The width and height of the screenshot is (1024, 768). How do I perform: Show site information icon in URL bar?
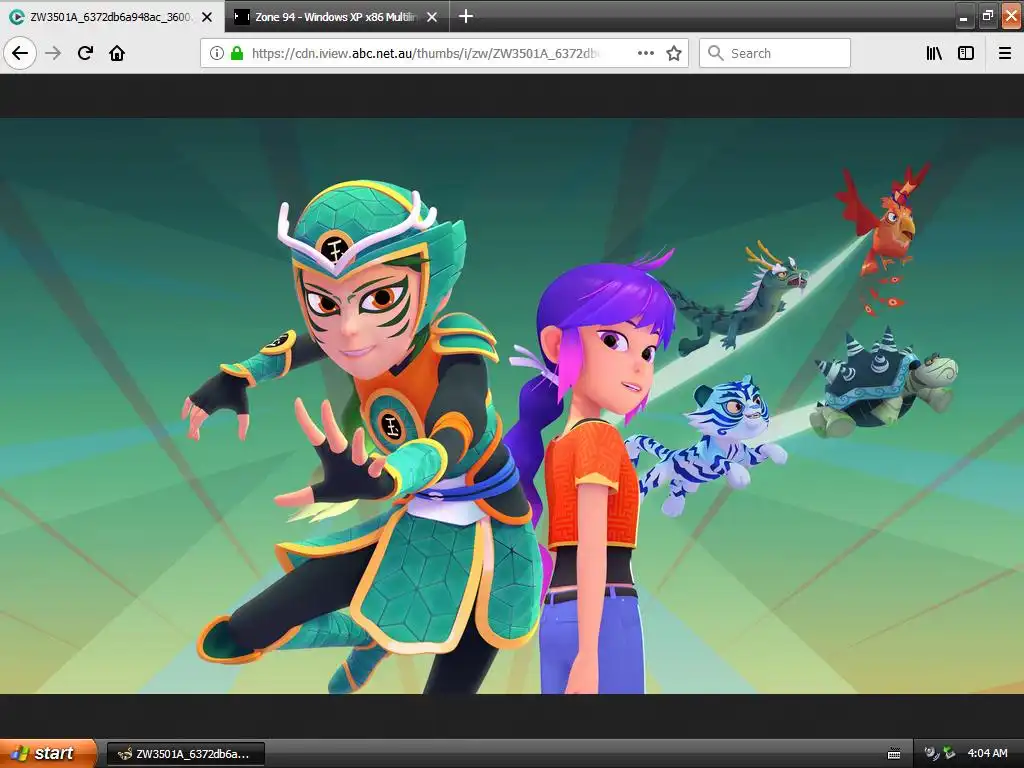click(217, 53)
